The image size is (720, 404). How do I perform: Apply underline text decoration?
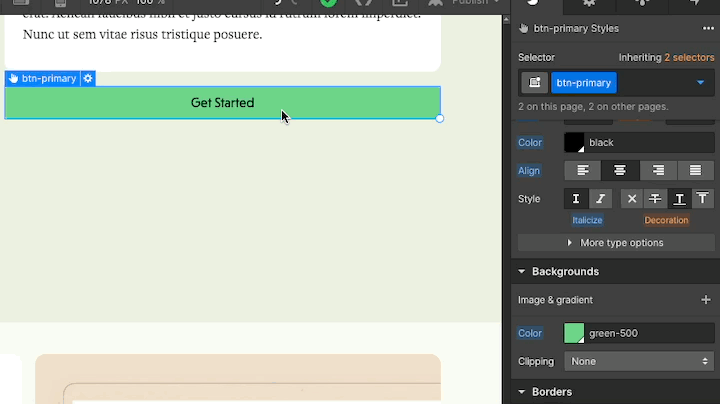coord(679,199)
